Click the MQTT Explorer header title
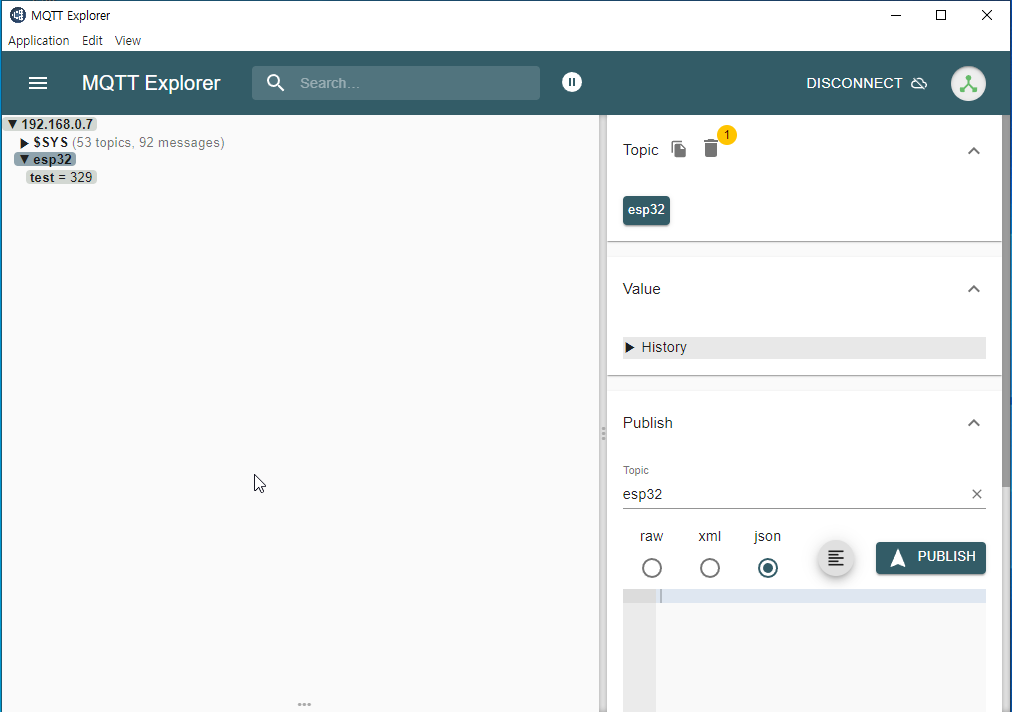 click(151, 83)
